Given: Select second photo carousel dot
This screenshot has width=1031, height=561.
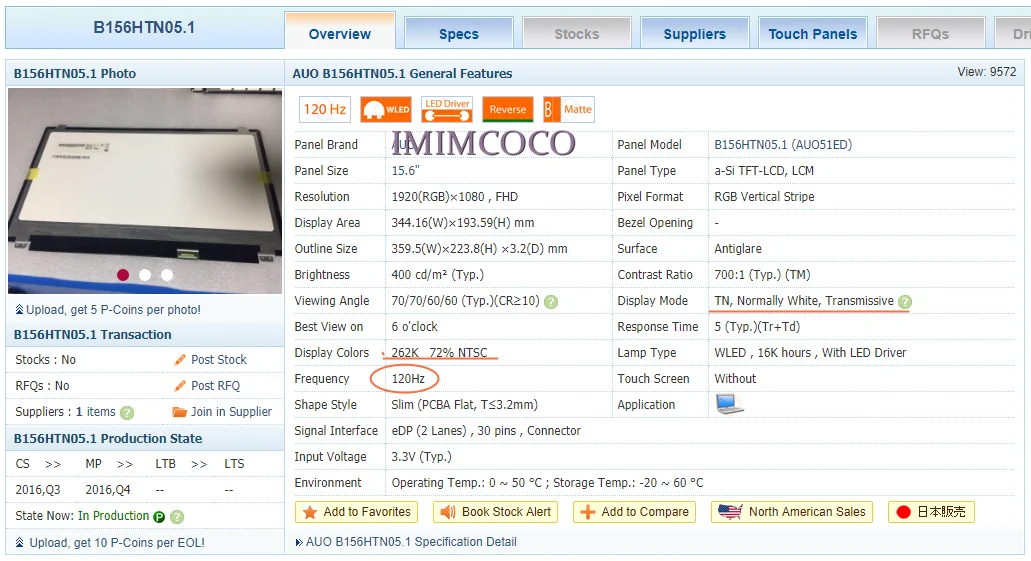Looking at the screenshot, I should point(145,275).
